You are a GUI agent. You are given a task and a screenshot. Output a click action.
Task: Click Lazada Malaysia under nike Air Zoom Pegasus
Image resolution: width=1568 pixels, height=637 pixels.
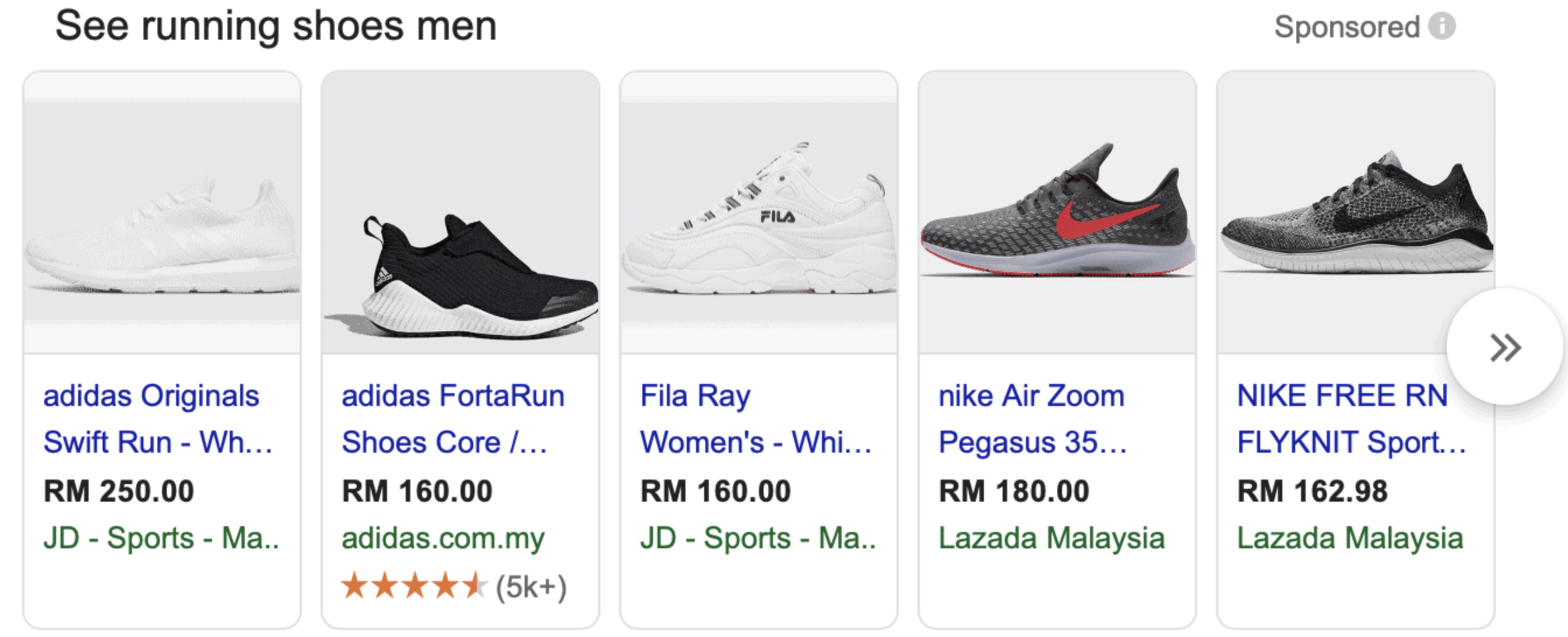click(1051, 538)
